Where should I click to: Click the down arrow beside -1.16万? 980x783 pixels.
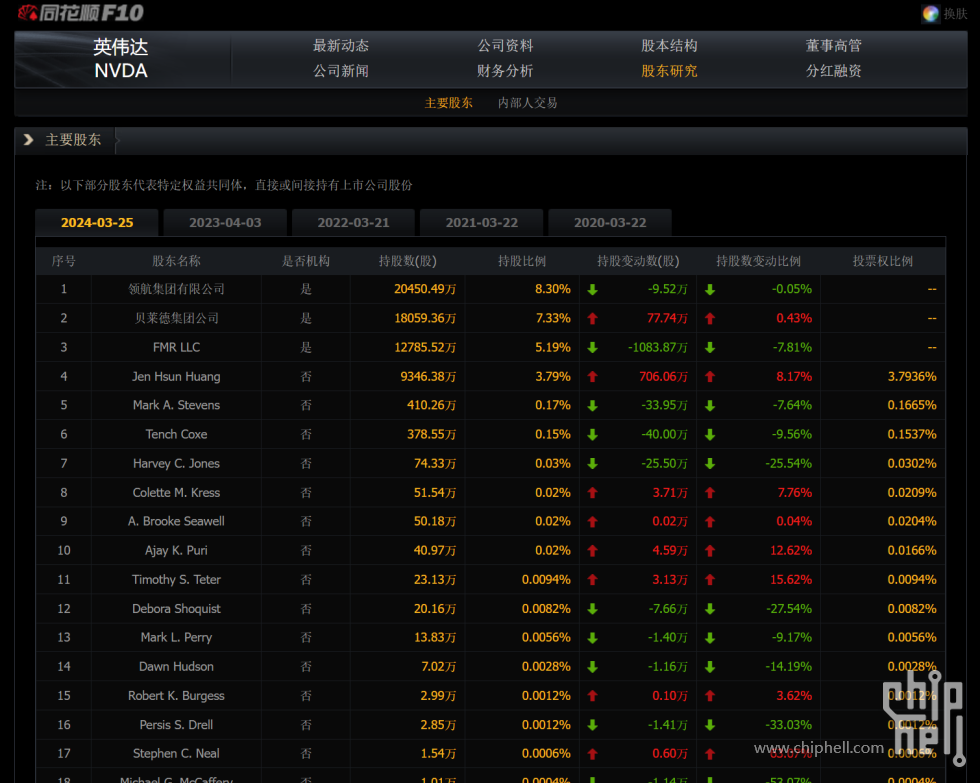pos(592,667)
